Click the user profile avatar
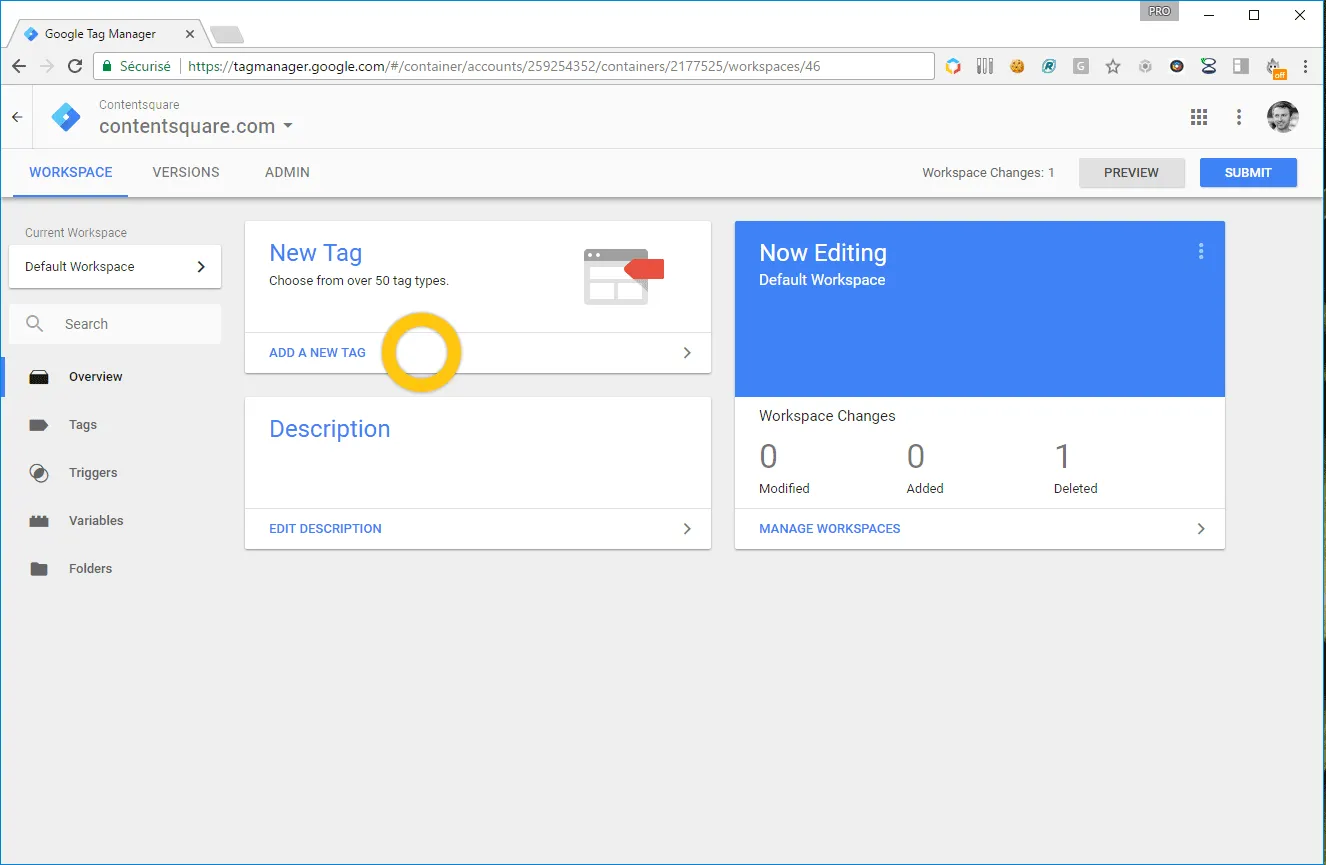 pyautogui.click(x=1282, y=117)
